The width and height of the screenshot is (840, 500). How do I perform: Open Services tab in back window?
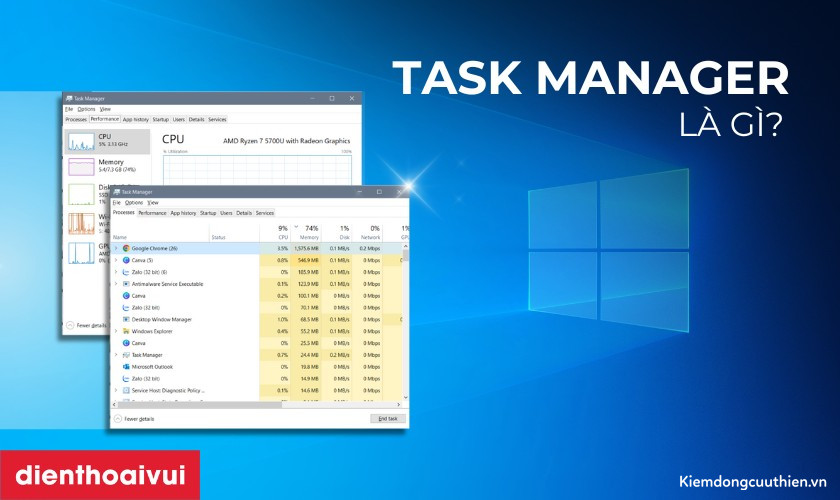(217, 120)
